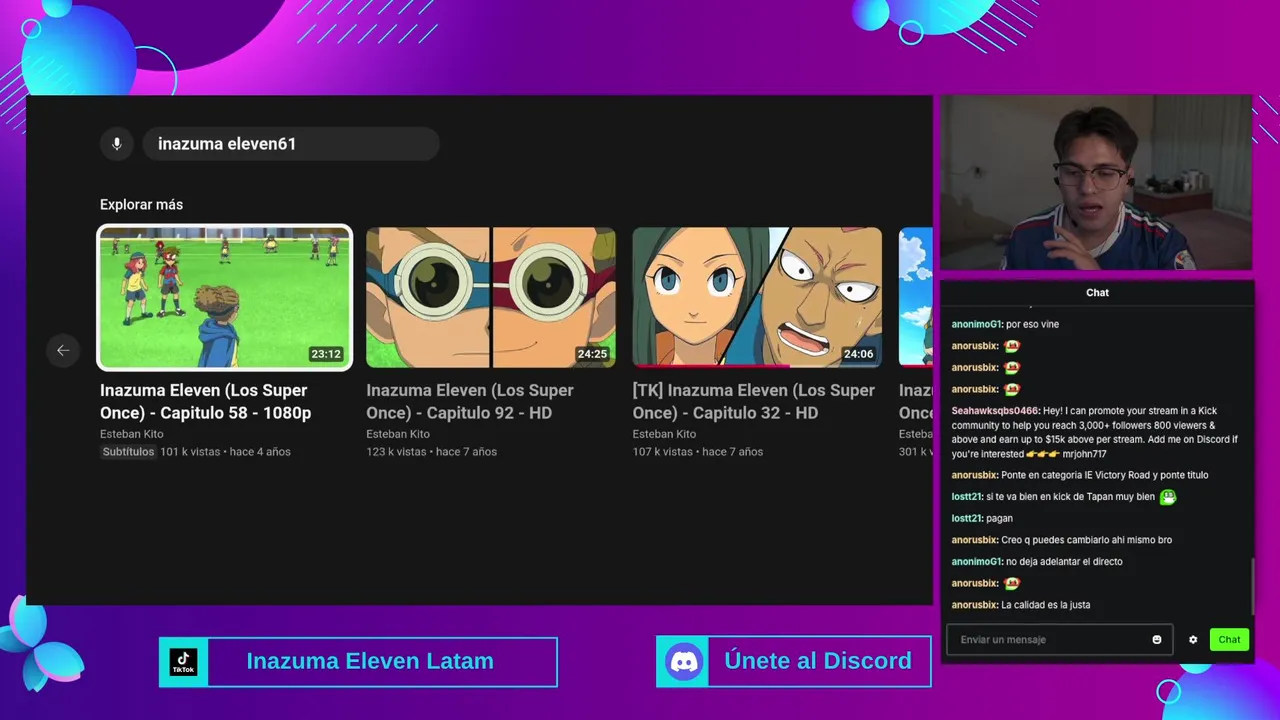The width and height of the screenshot is (1280, 720).
Task: Open chat settings gear icon
Action: [x=1193, y=640]
